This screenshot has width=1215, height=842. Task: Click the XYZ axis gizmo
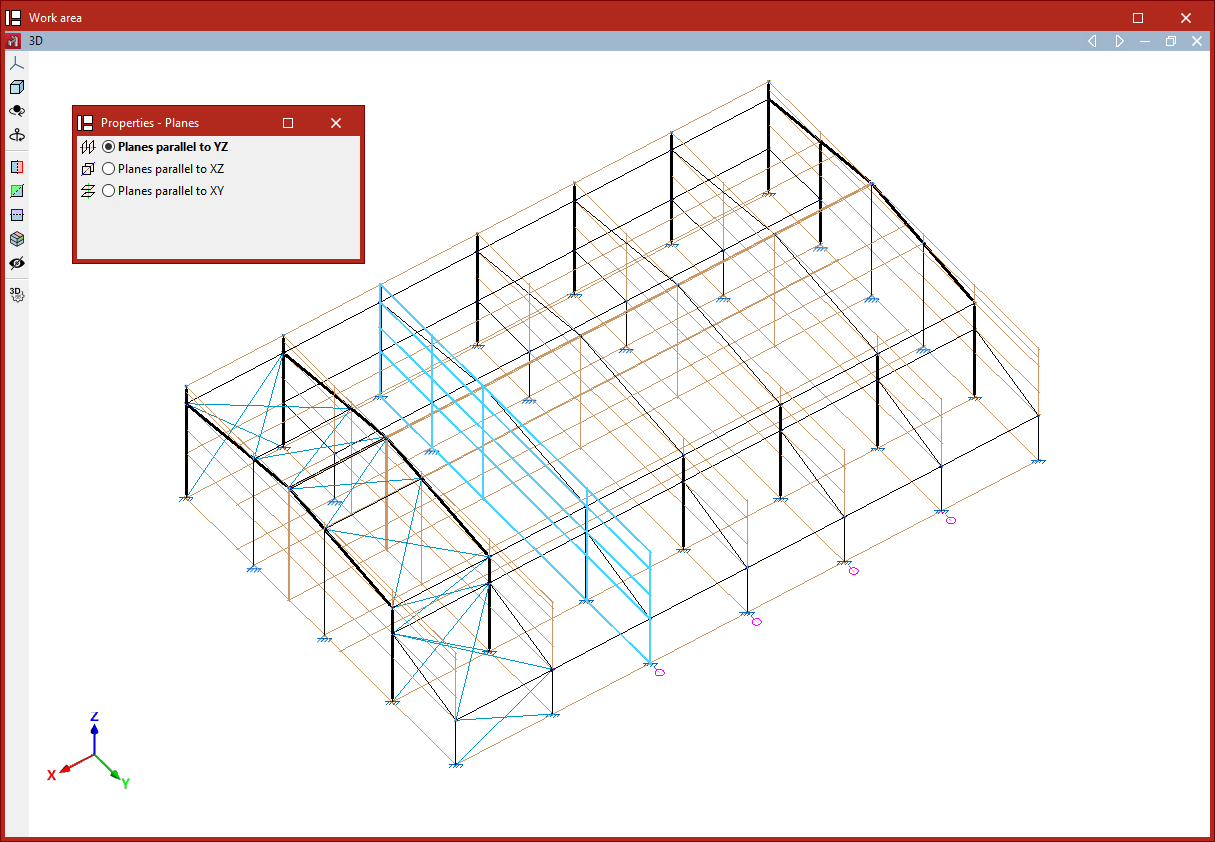[x=90, y=750]
